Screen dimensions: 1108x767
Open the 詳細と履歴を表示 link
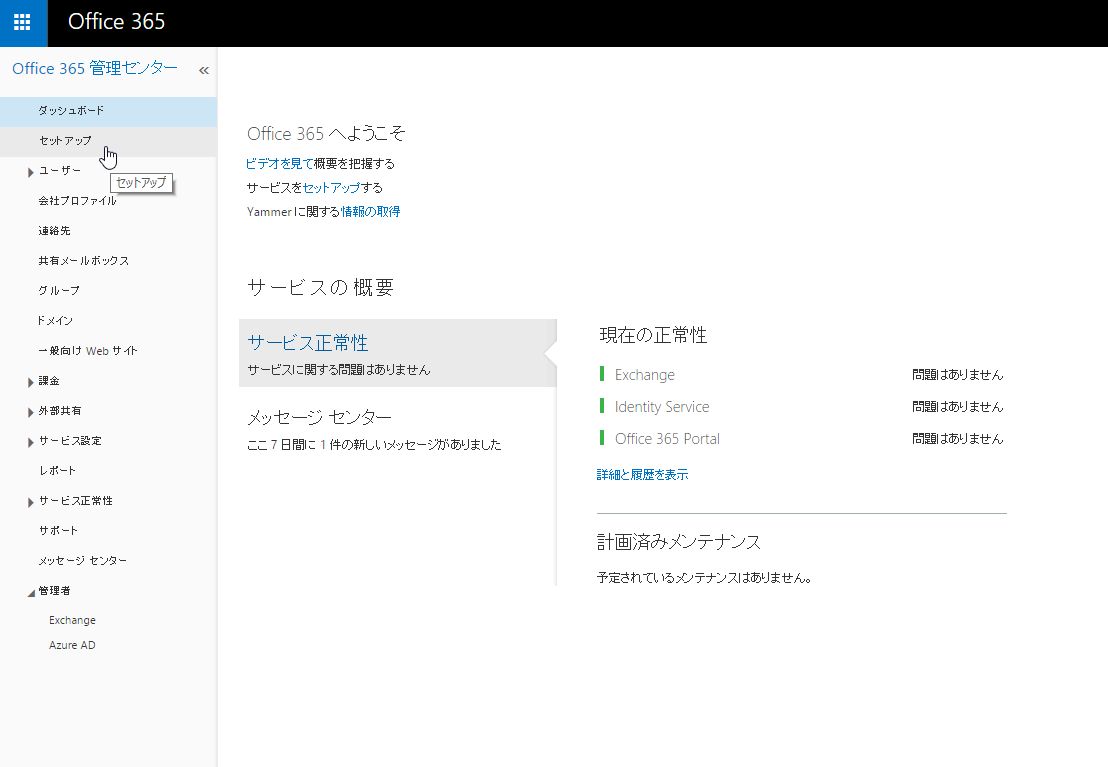coord(642,475)
